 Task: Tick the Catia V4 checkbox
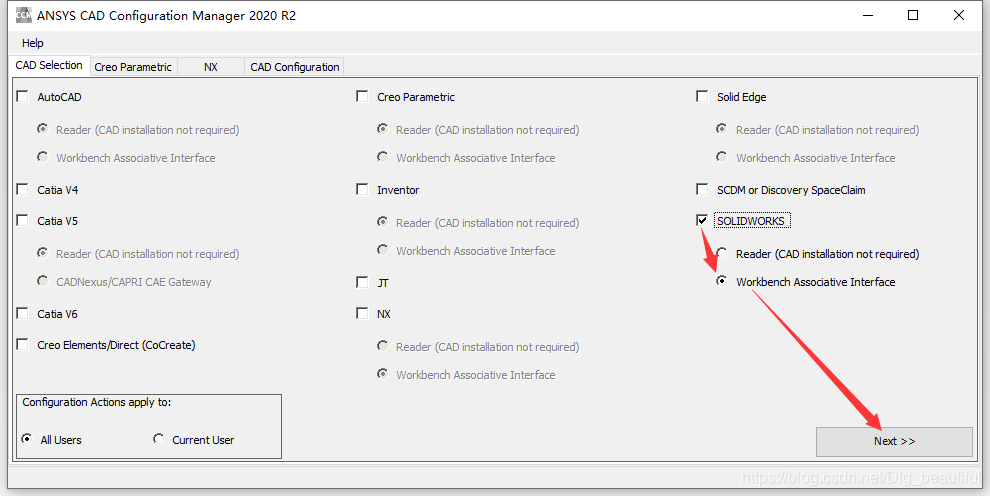click(23, 189)
